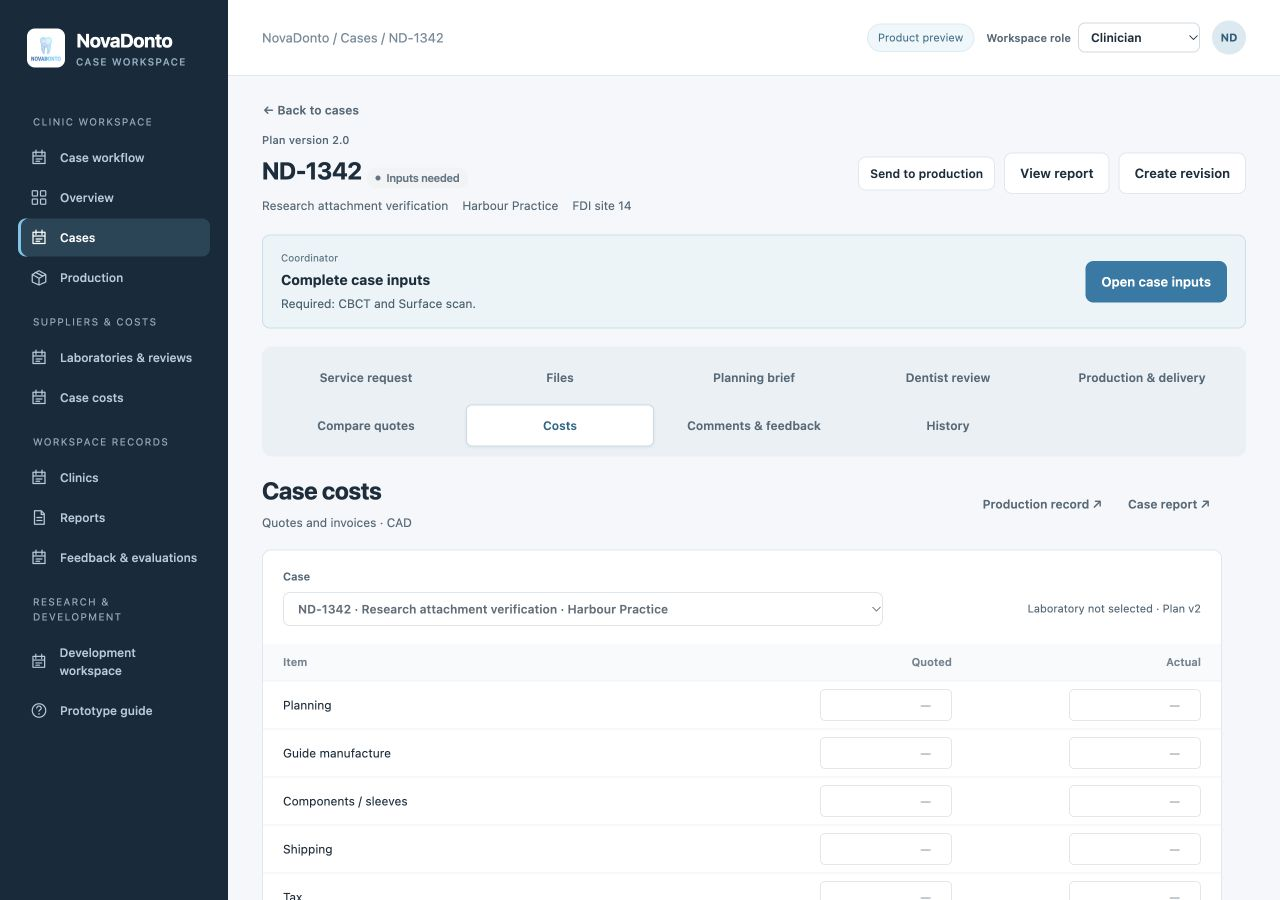Viewport: 1280px width, 900px height.
Task: Go back via Back to cases link
Action: pyautogui.click(x=311, y=110)
